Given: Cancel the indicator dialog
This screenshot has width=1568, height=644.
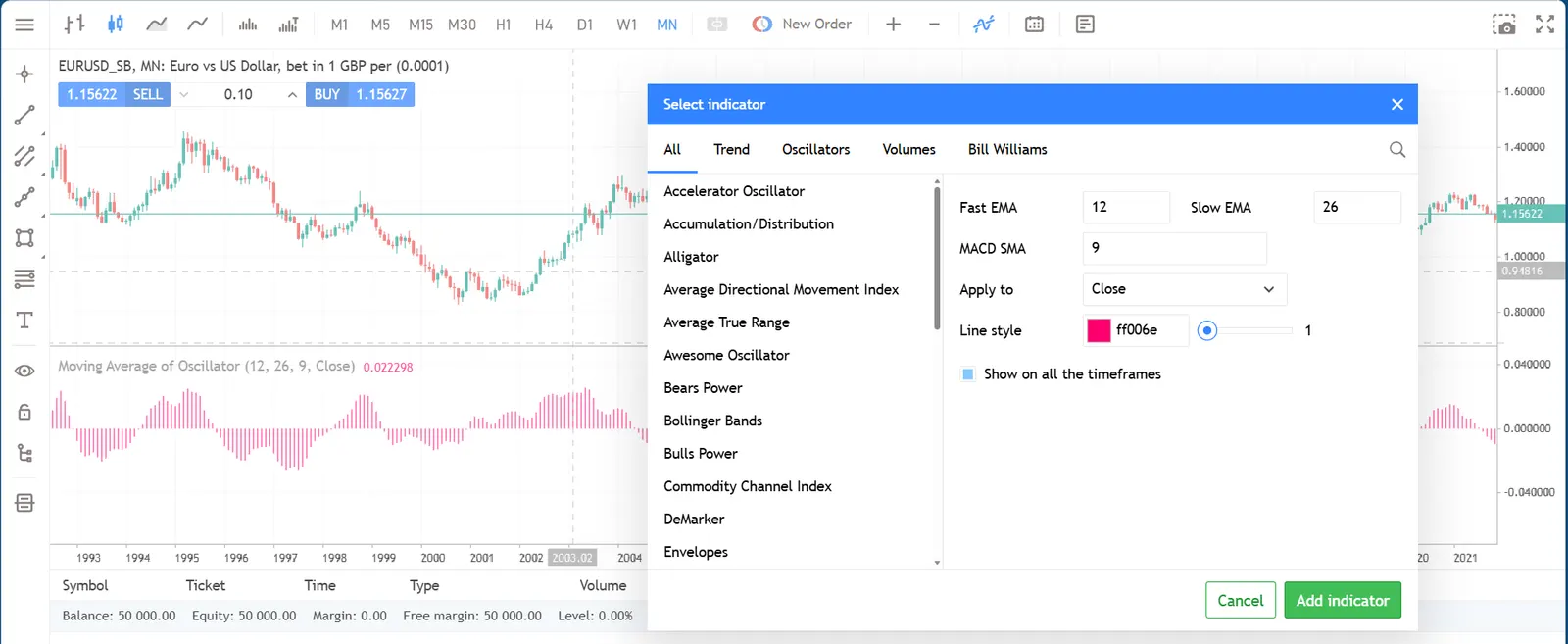Looking at the screenshot, I should tap(1240, 601).
